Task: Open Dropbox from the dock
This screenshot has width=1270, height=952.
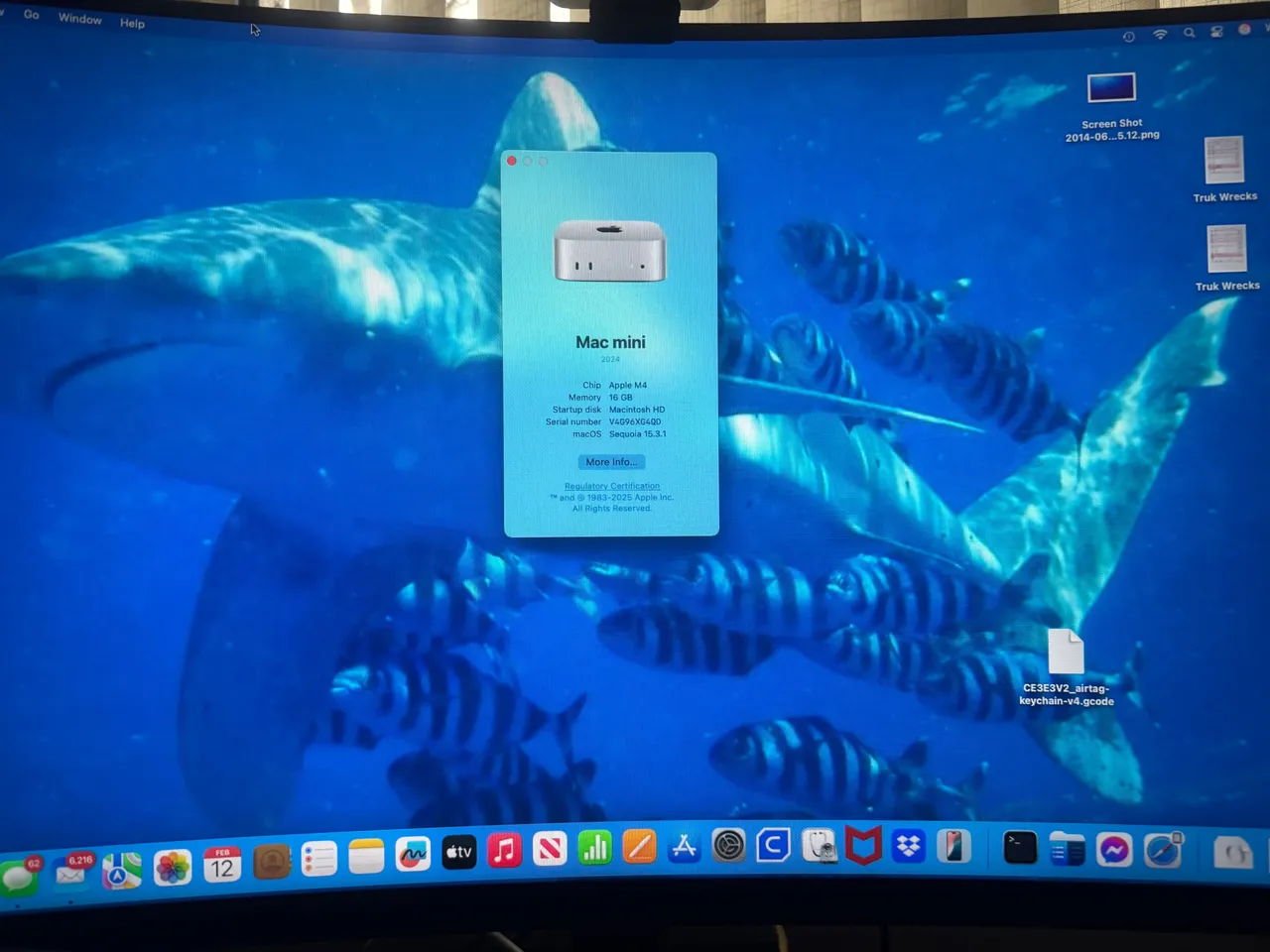Action: point(908,846)
